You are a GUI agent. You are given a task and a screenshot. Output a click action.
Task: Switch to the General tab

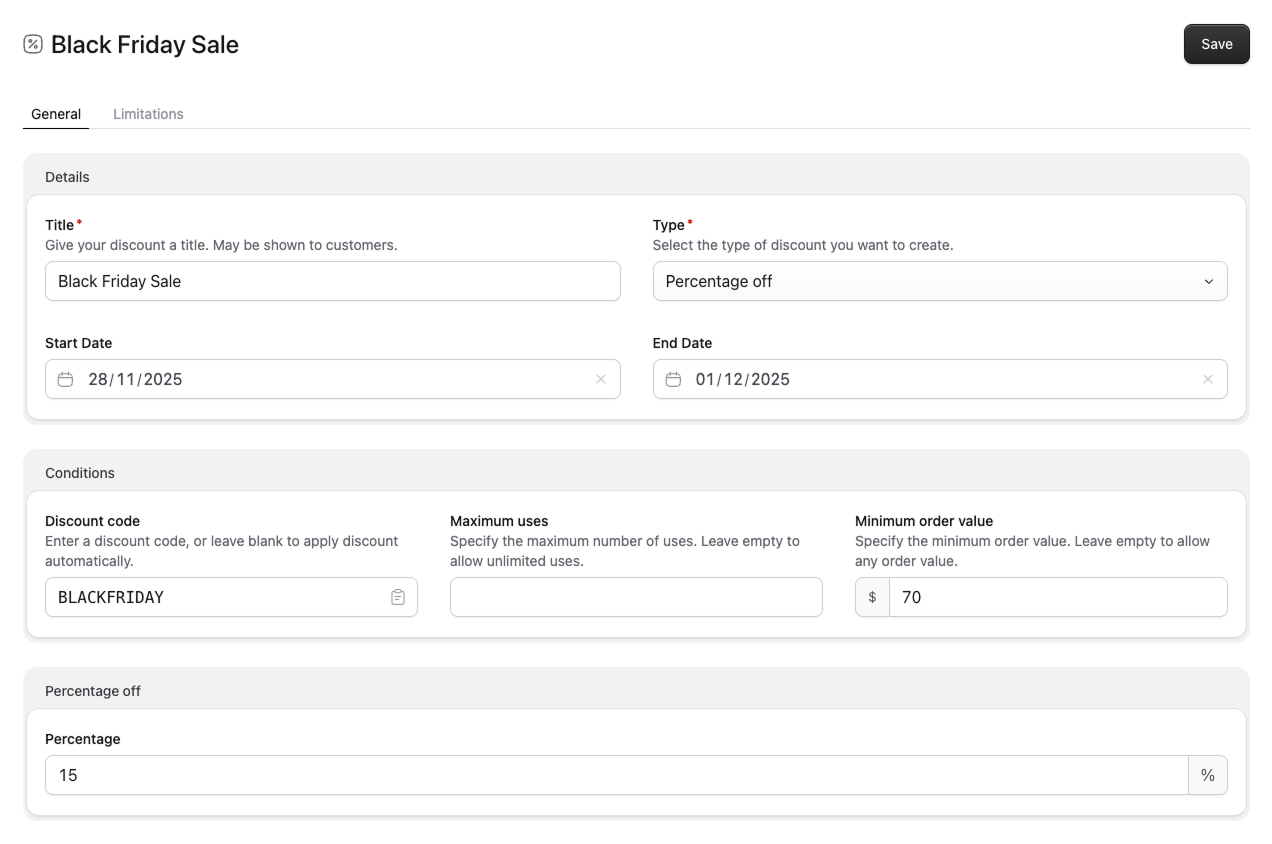point(56,114)
